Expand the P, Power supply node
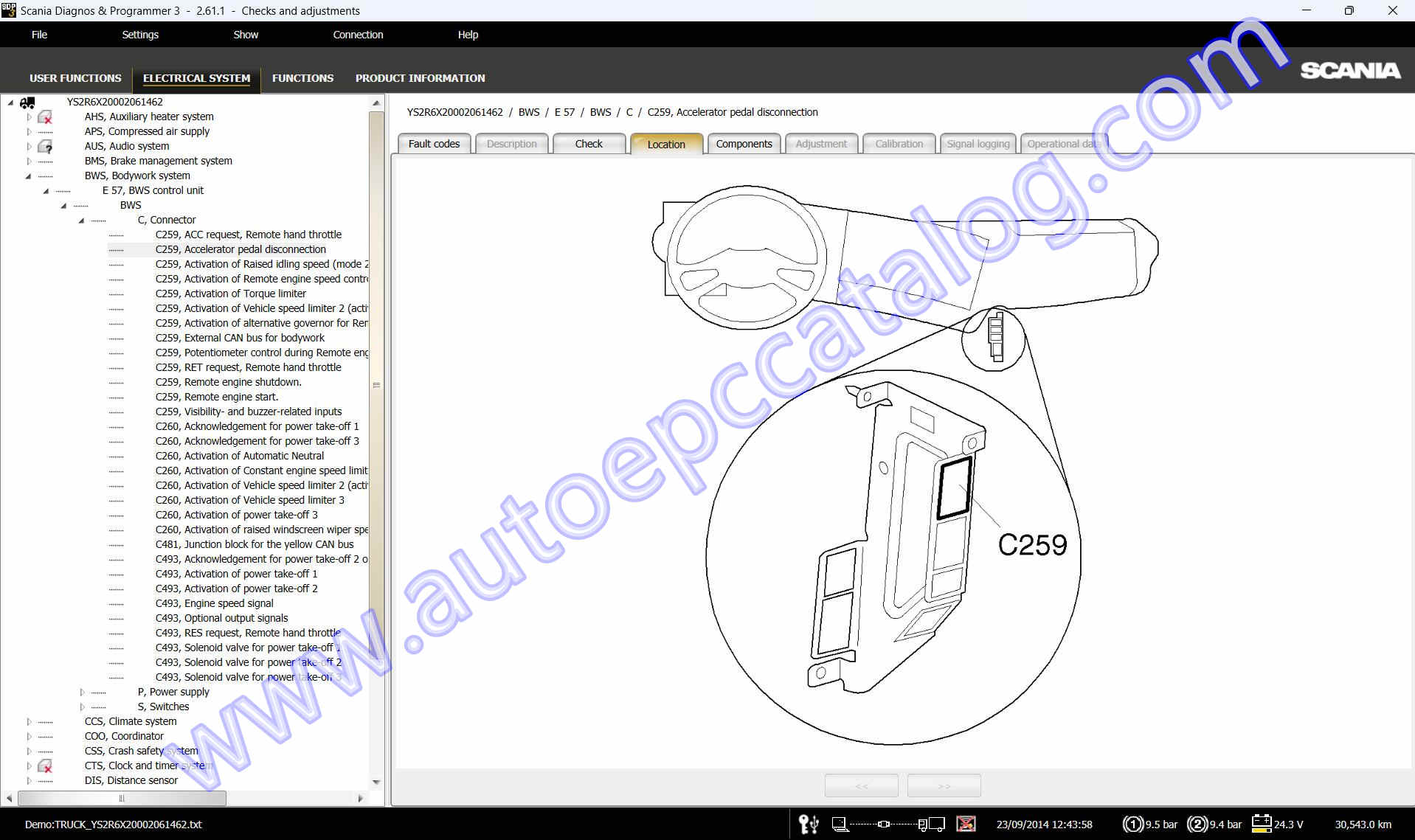The width and height of the screenshot is (1415, 840). pyautogui.click(x=81, y=692)
